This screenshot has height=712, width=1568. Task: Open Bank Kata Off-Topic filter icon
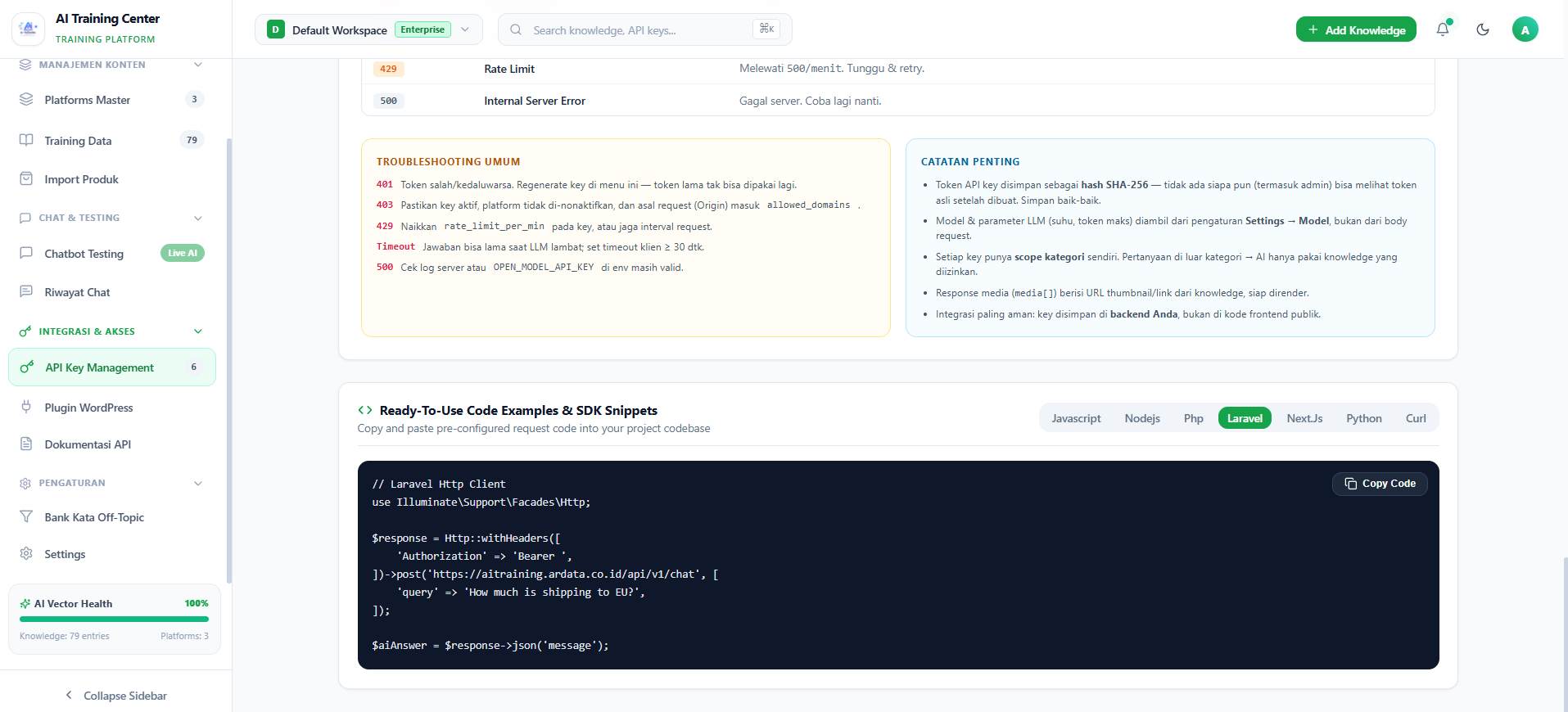[x=26, y=516]
